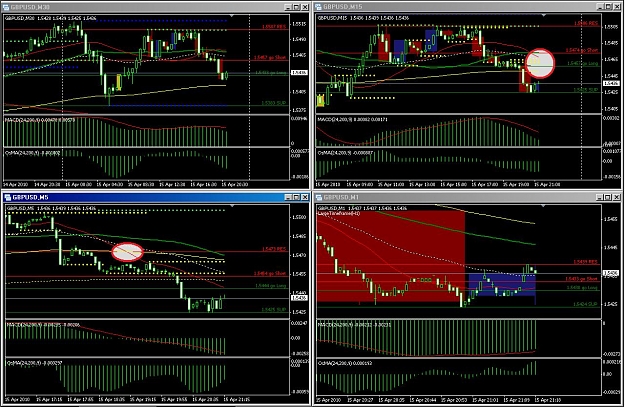Click the current price tag on M30 price axis

pyautogui.click(x=299, y=73)
